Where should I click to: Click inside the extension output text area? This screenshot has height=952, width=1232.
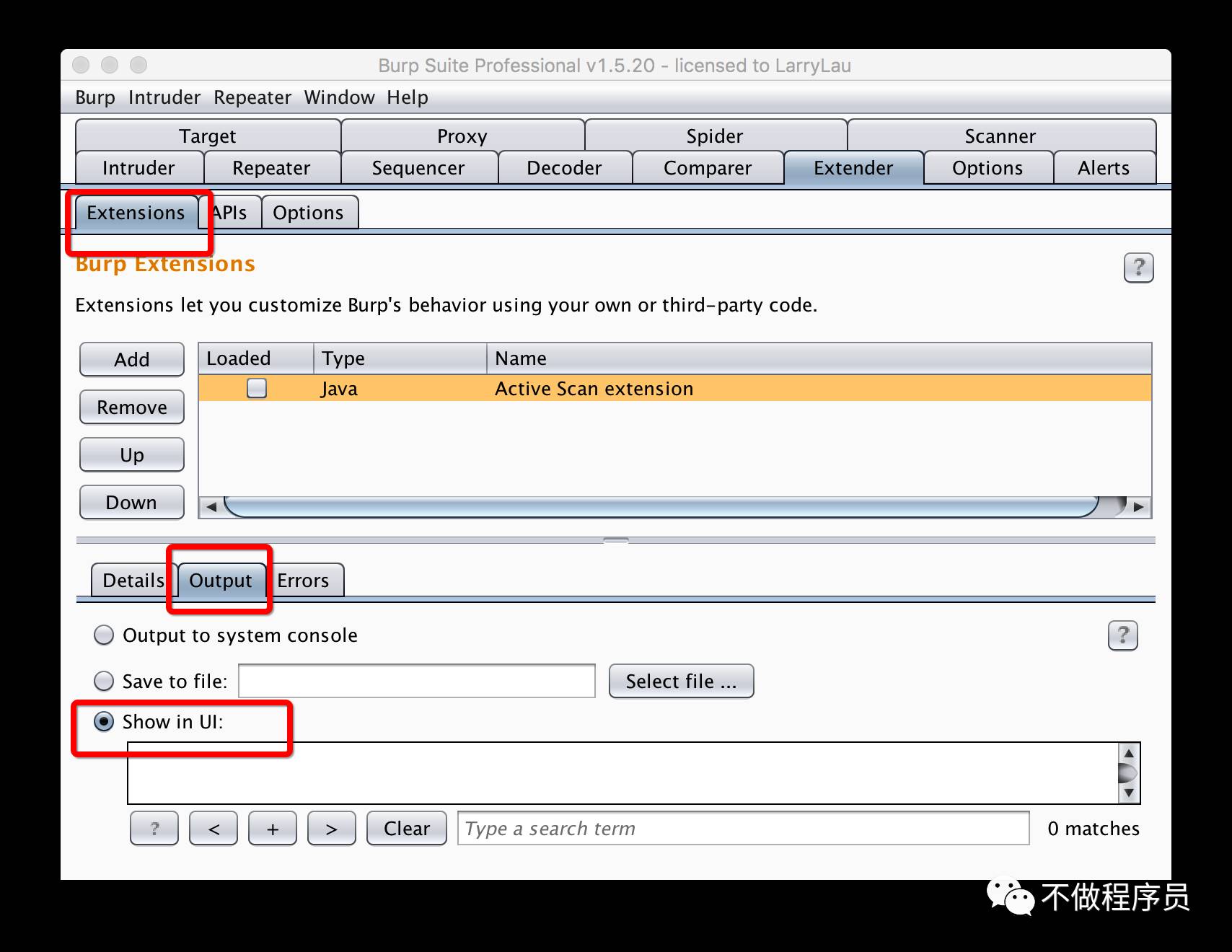pyautogui.click(x=623, y=773)
